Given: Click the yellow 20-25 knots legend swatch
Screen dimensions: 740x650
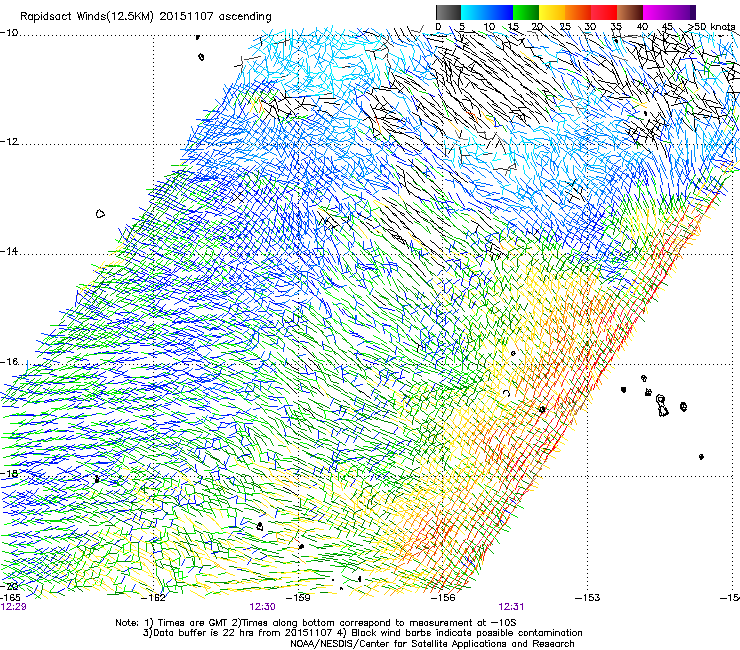Looking at the screenshot, I should (552, 12).
